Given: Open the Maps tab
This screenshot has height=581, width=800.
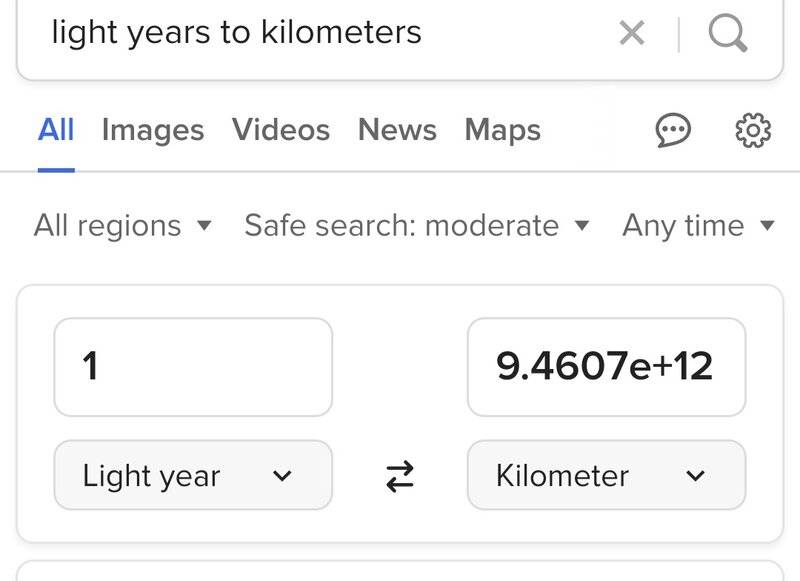Looking at the screenshot, I should [502, 130].
